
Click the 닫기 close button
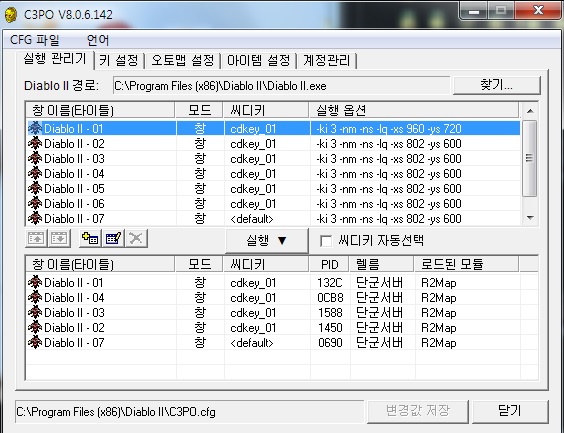[x=510, y=411]
